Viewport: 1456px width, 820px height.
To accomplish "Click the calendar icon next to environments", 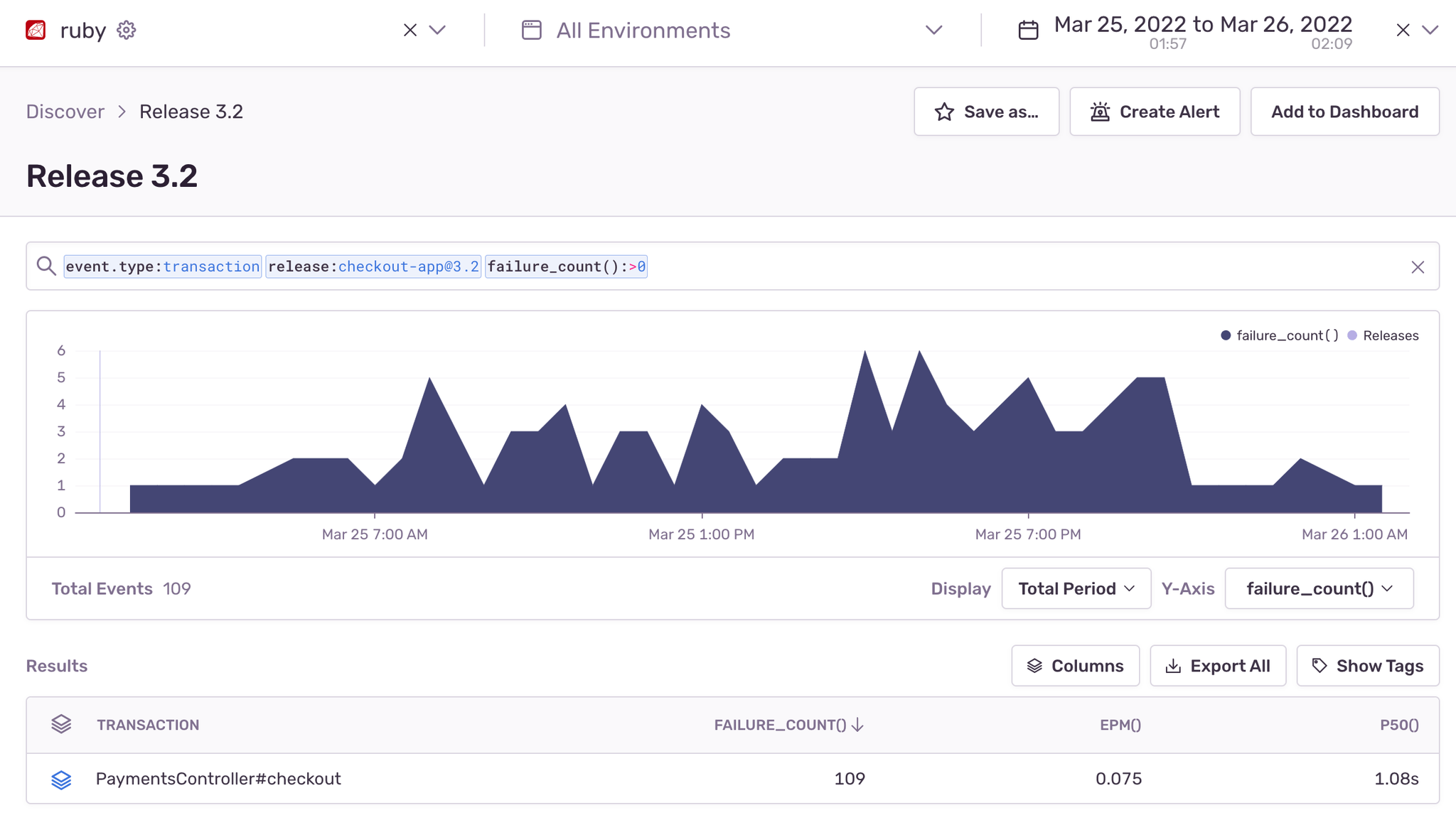I will 530,30.
